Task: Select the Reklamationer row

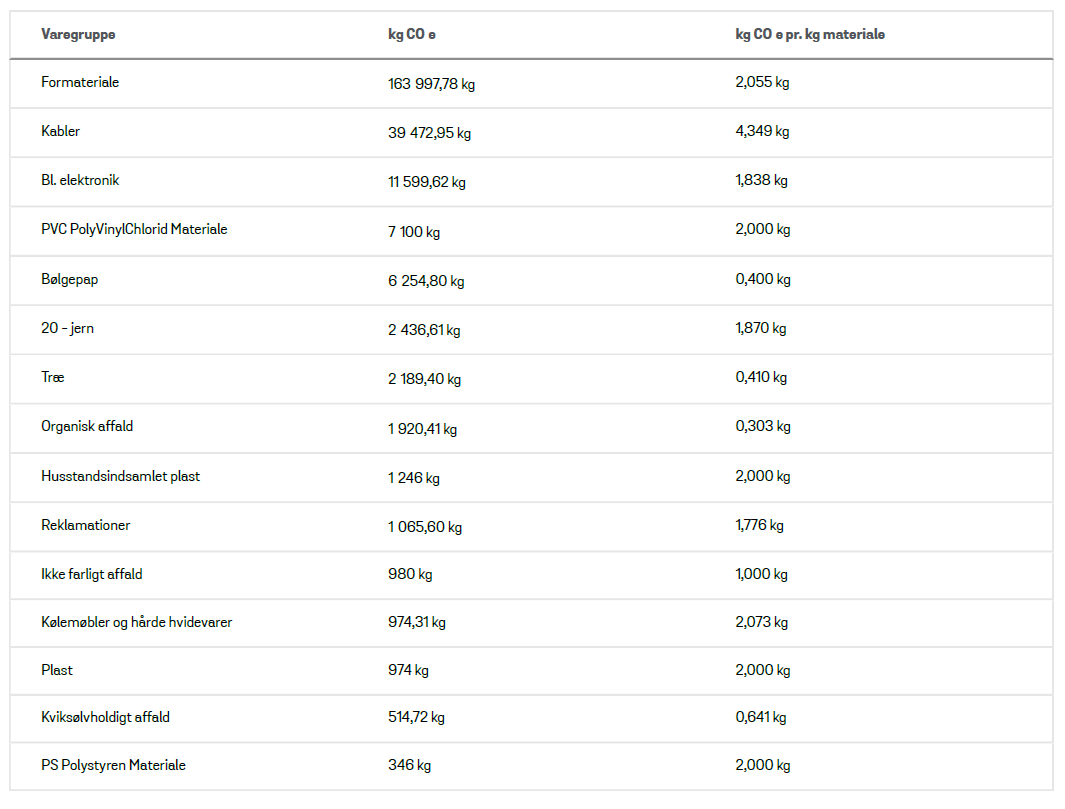Action: click(x=531, y=526)
